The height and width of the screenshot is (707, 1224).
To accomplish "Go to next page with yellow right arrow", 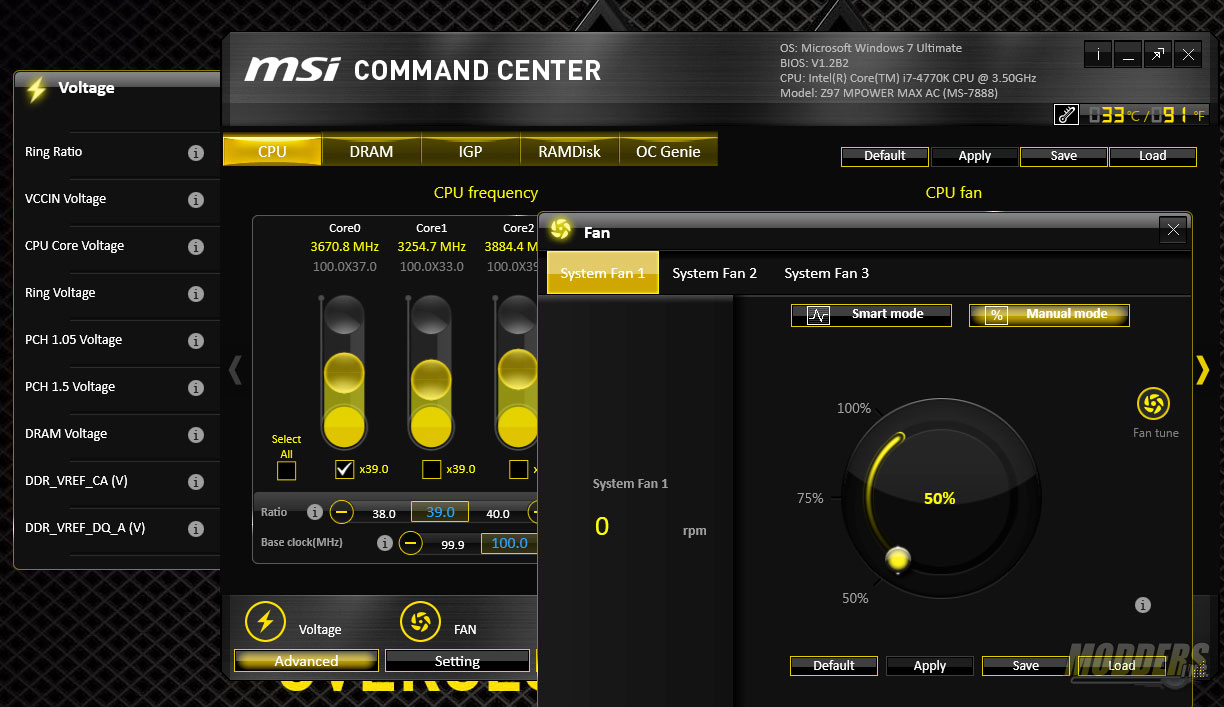I will (1203, 370).
